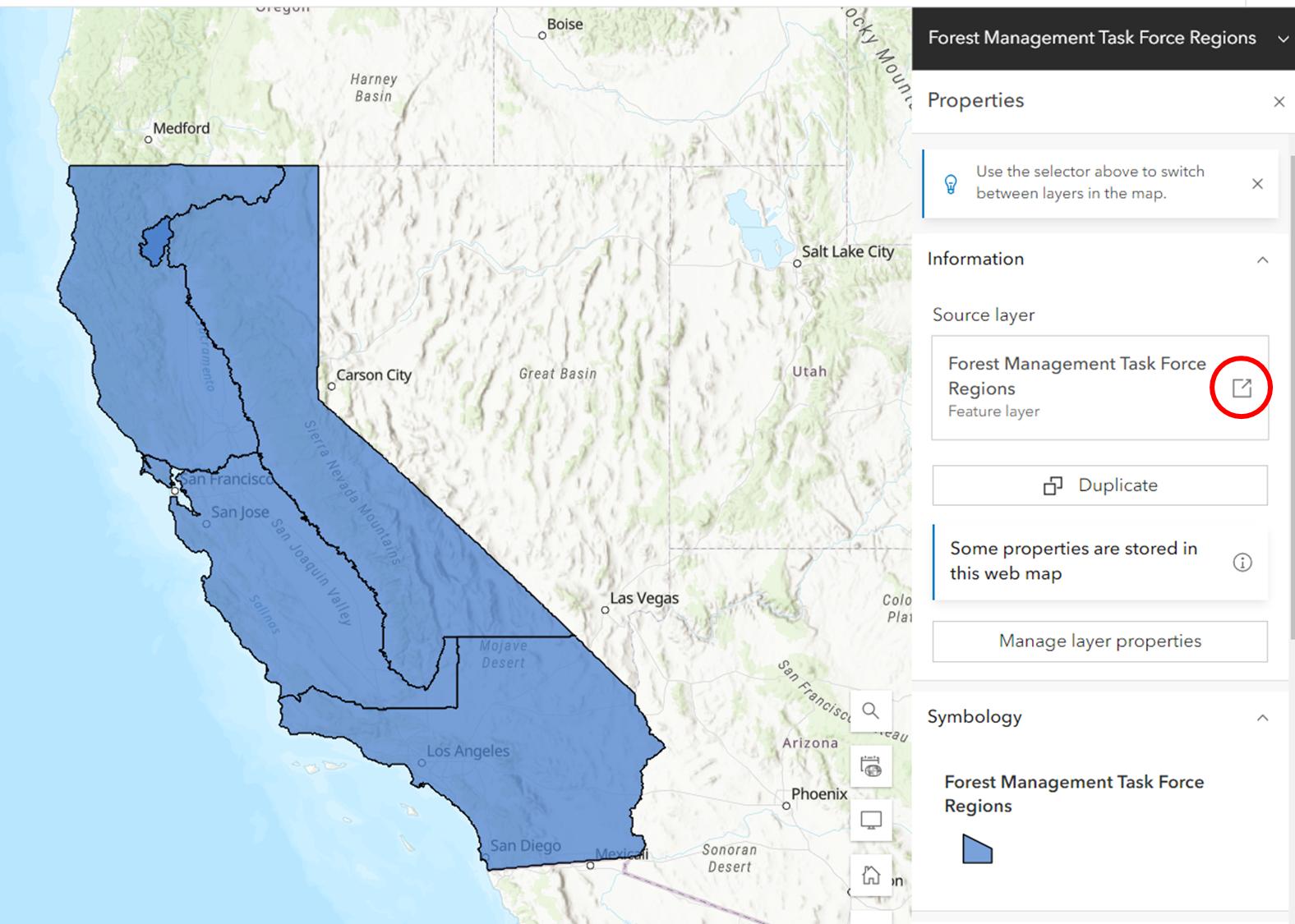Open the basemap gallery tool

click(871, 767)
